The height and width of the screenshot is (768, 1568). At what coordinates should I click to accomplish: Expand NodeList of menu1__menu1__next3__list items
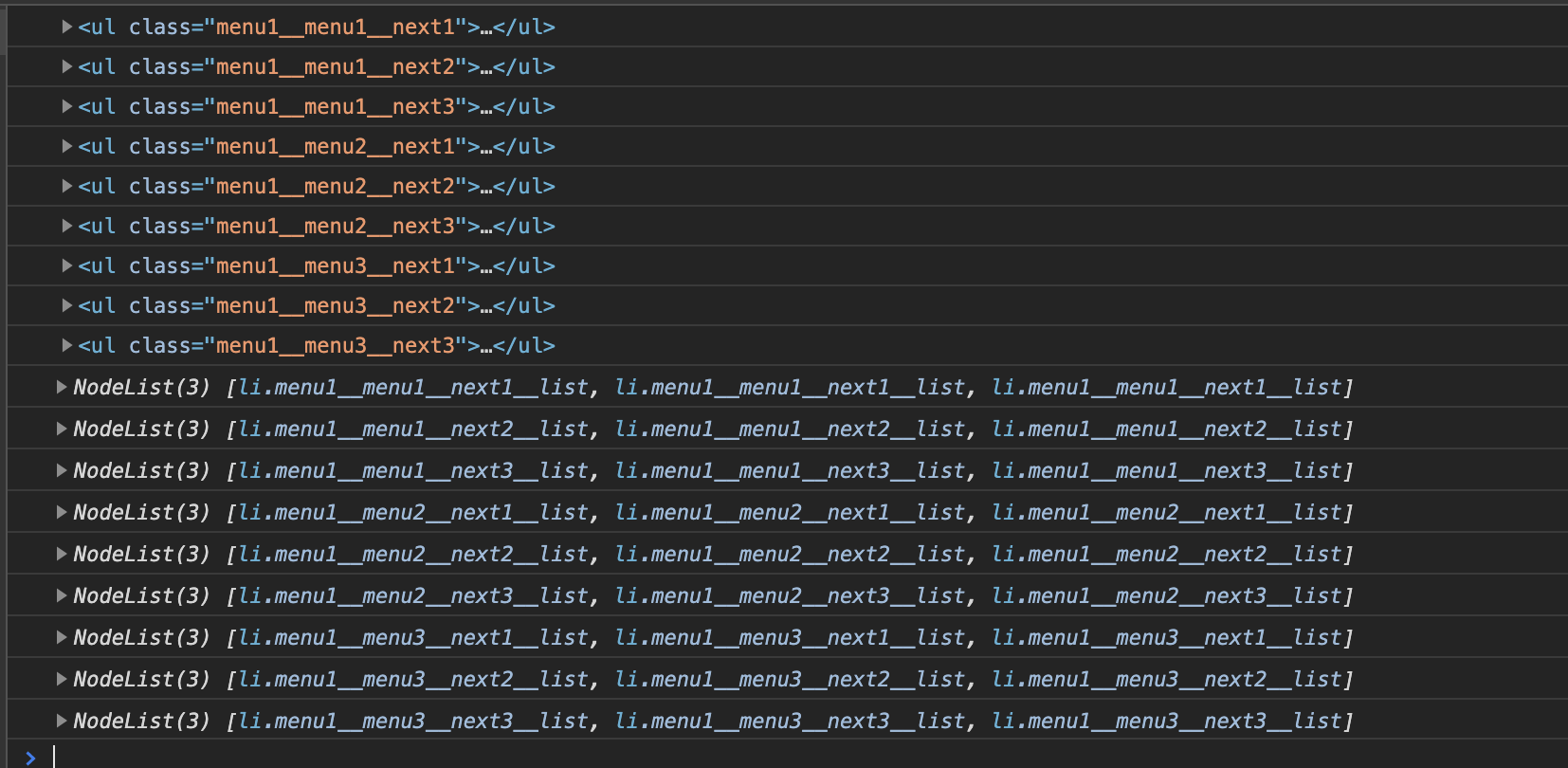pos(62,470)
